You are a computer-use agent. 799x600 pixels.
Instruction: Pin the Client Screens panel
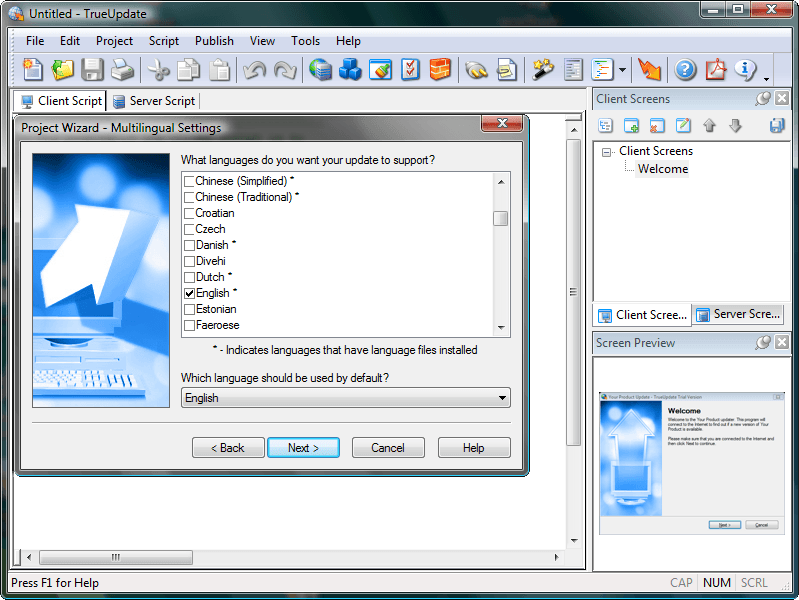point(763,98)
